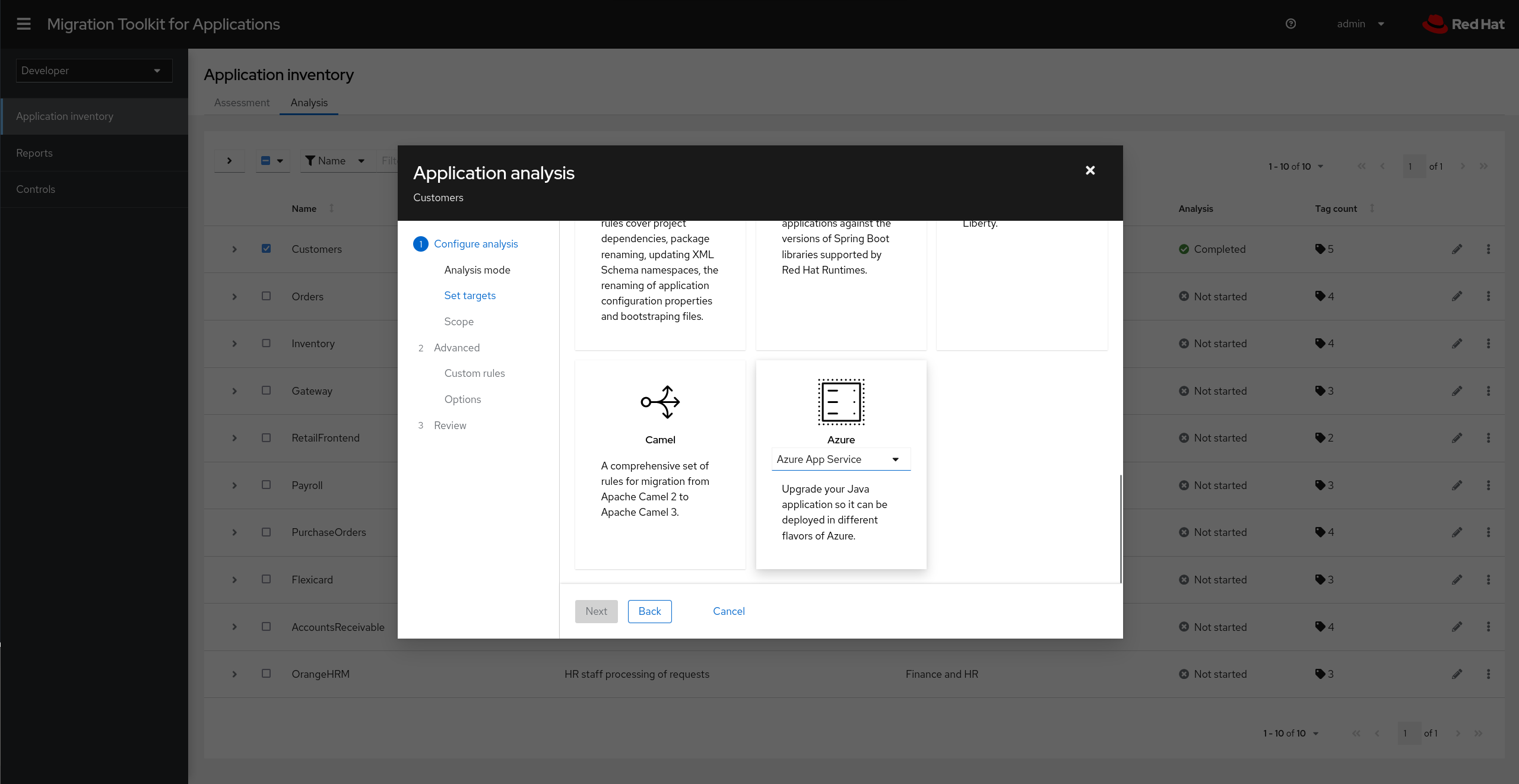Open the Azure App Service dropdown
Screen dimensions: 1519x784
pos(840,459)
